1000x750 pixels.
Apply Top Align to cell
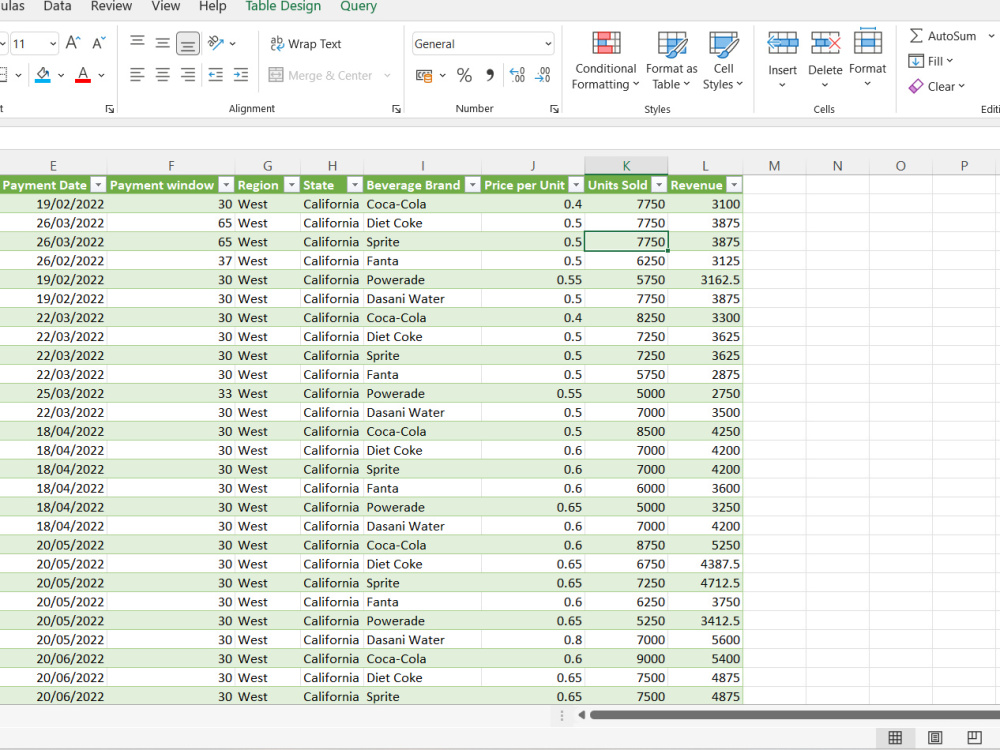tap(137, 43)
